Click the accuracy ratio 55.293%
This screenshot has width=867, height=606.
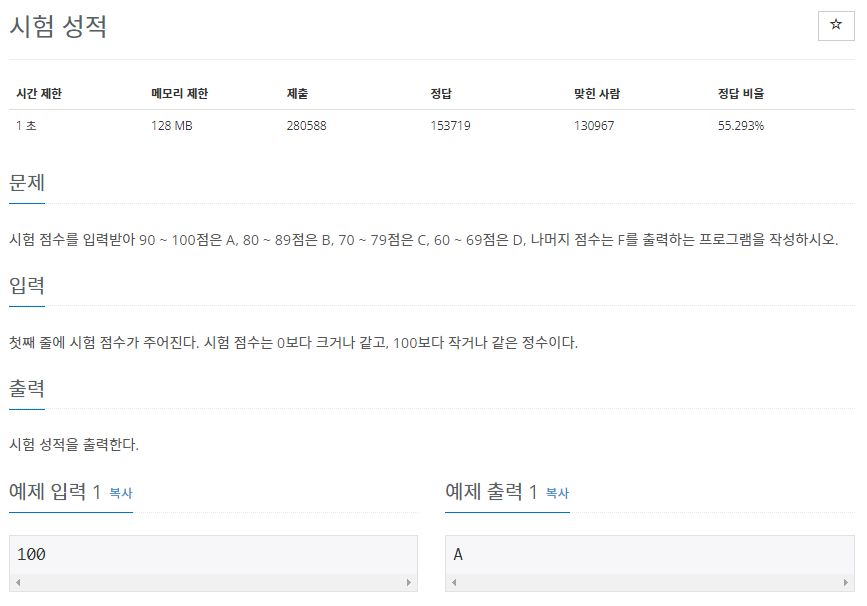741,126
